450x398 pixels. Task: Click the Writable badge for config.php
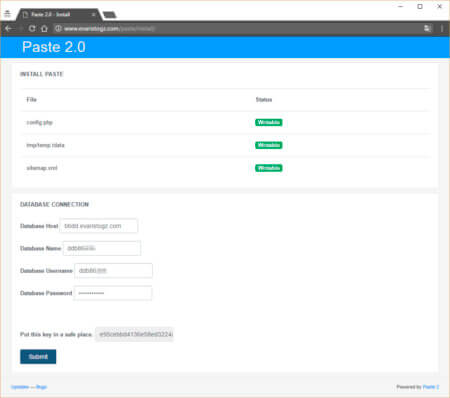pyautogui.click(x=269, y=122)
